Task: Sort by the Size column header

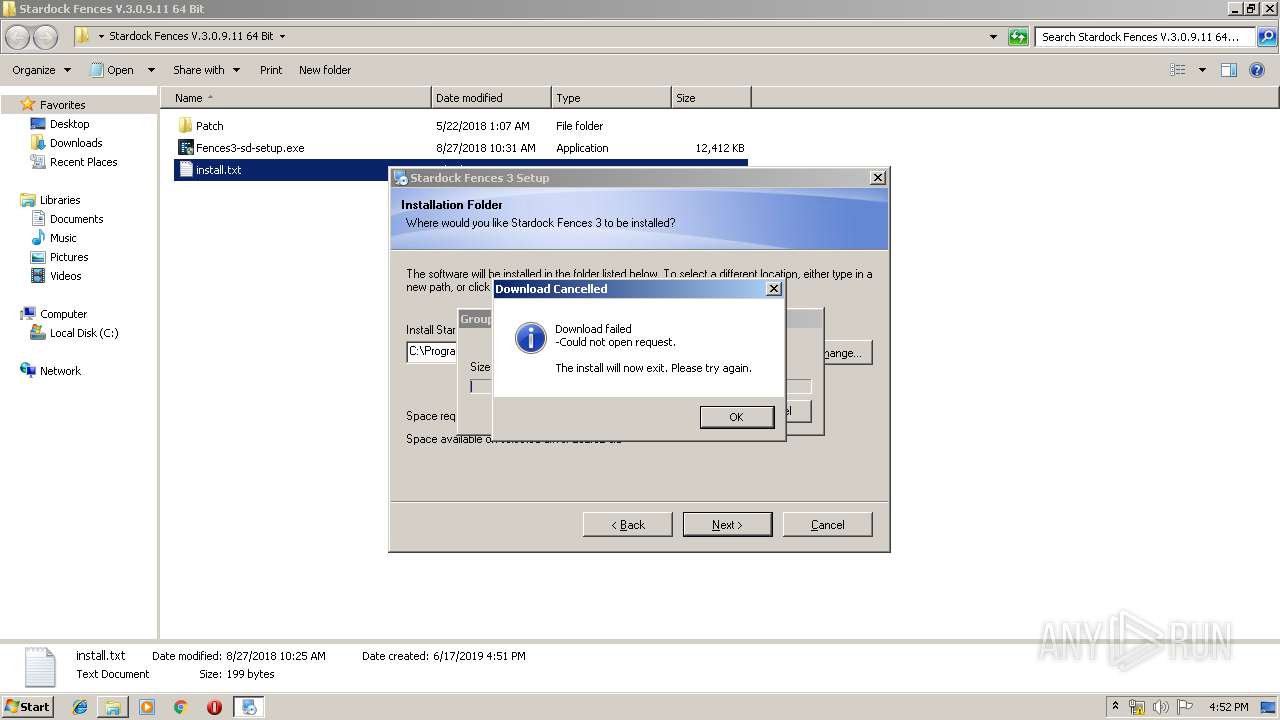Action: (x=711, y=98)
